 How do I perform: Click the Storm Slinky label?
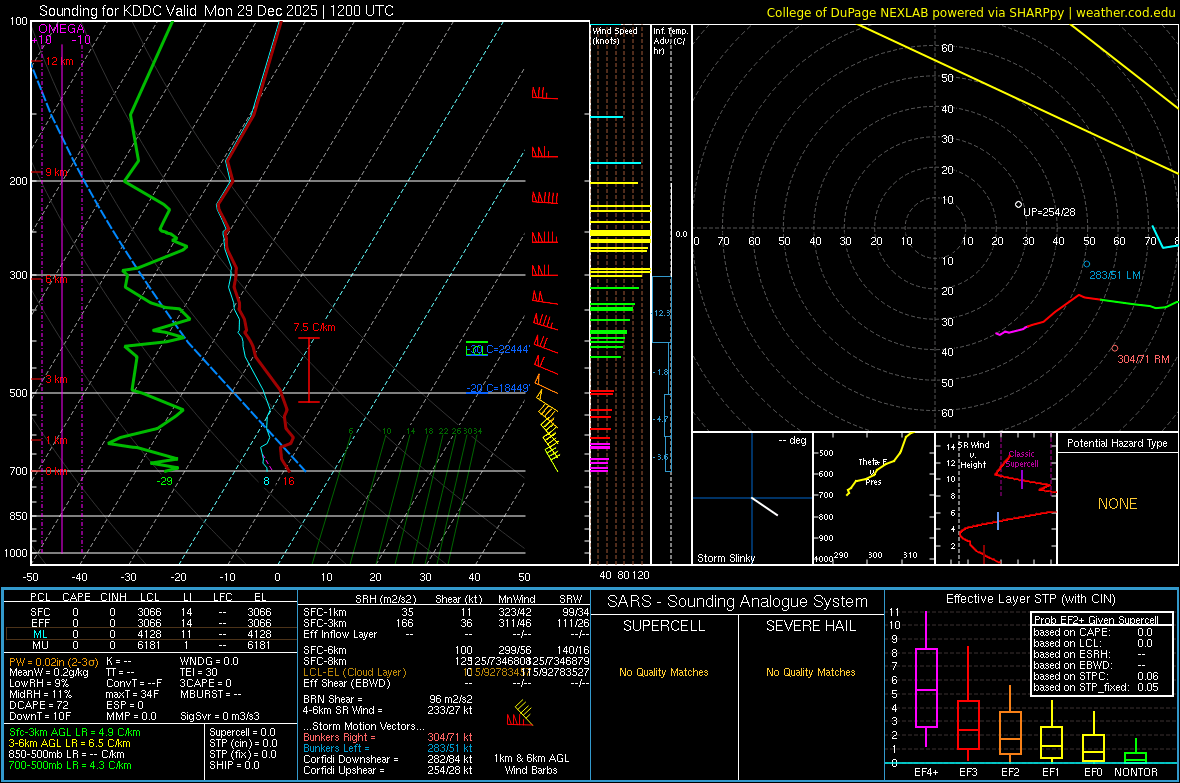tap(725, 558)
